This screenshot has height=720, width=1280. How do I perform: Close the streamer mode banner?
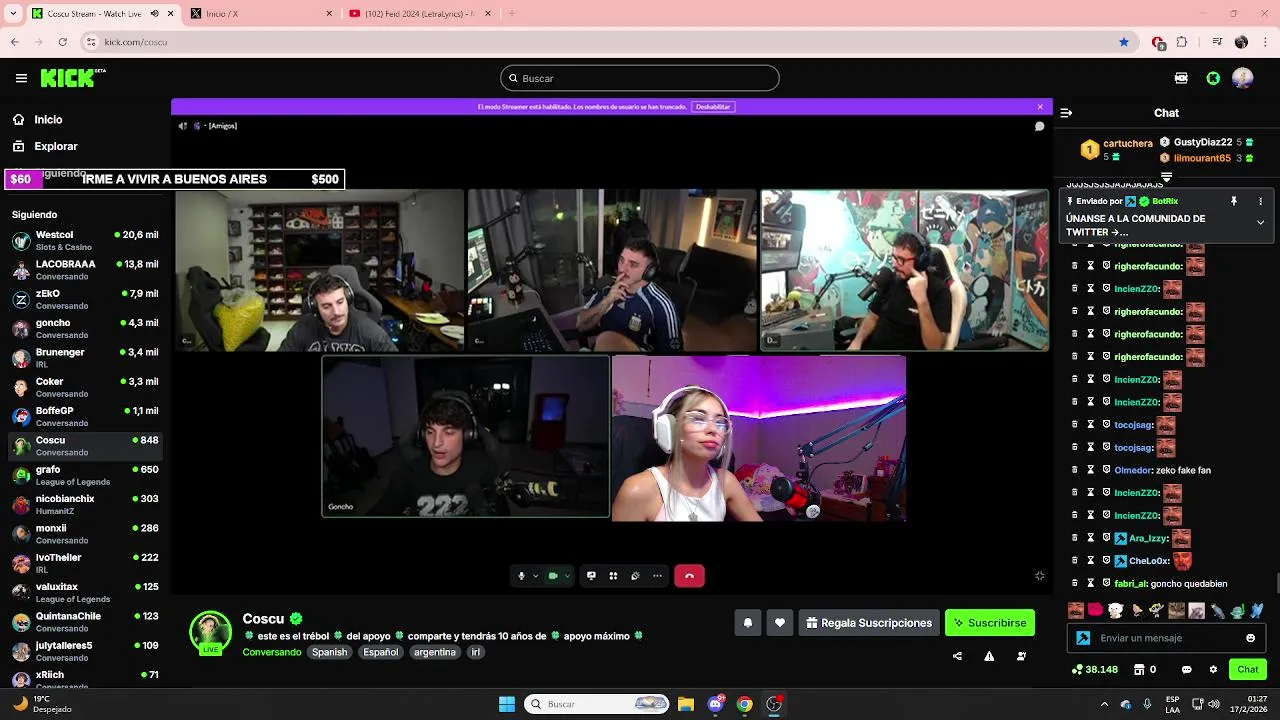pyautogui.click(x=1040, y=106)
